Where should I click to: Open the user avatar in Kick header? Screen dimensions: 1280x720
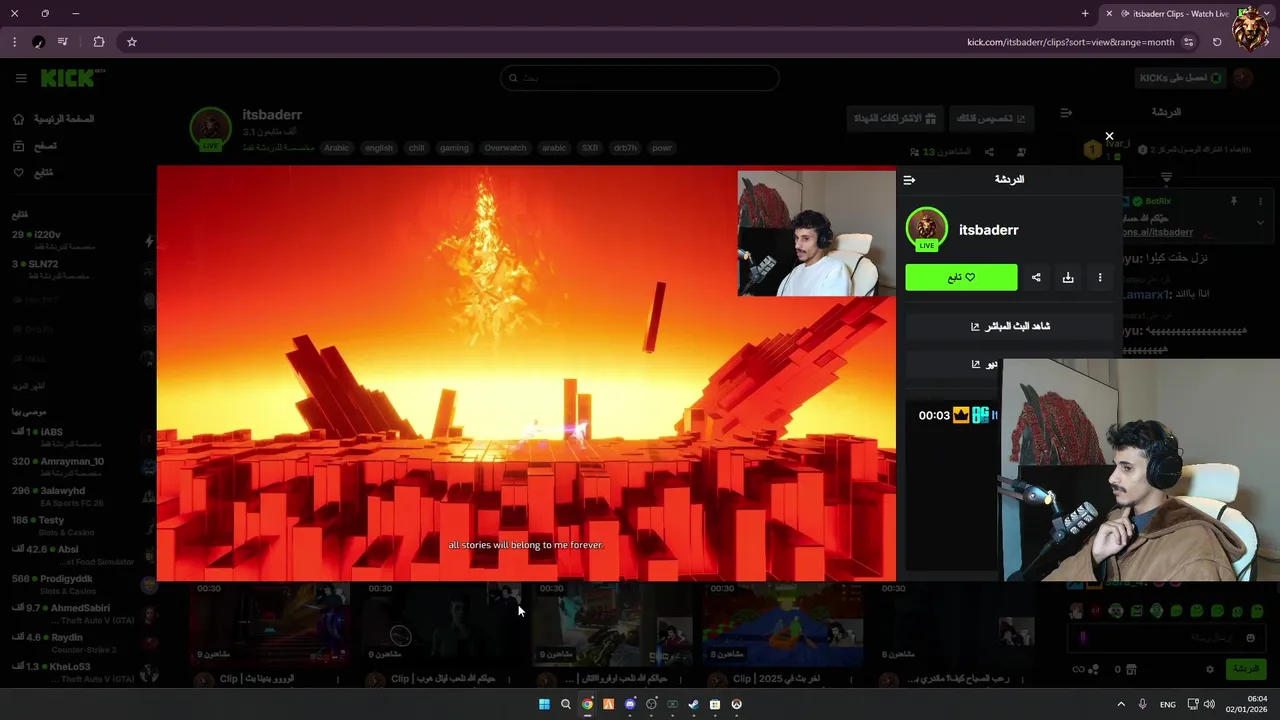(1243, 78)
